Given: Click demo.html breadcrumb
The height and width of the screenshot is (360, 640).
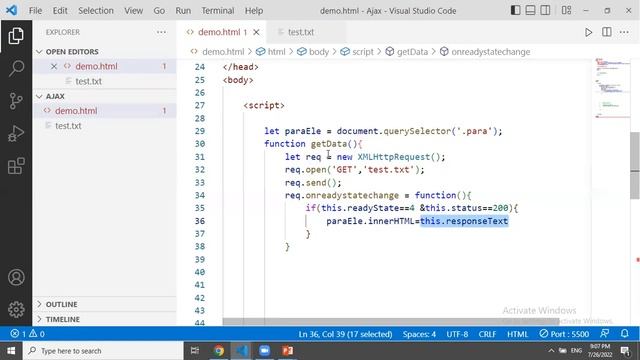Looking at the screenshot, I should pos(218,52).
